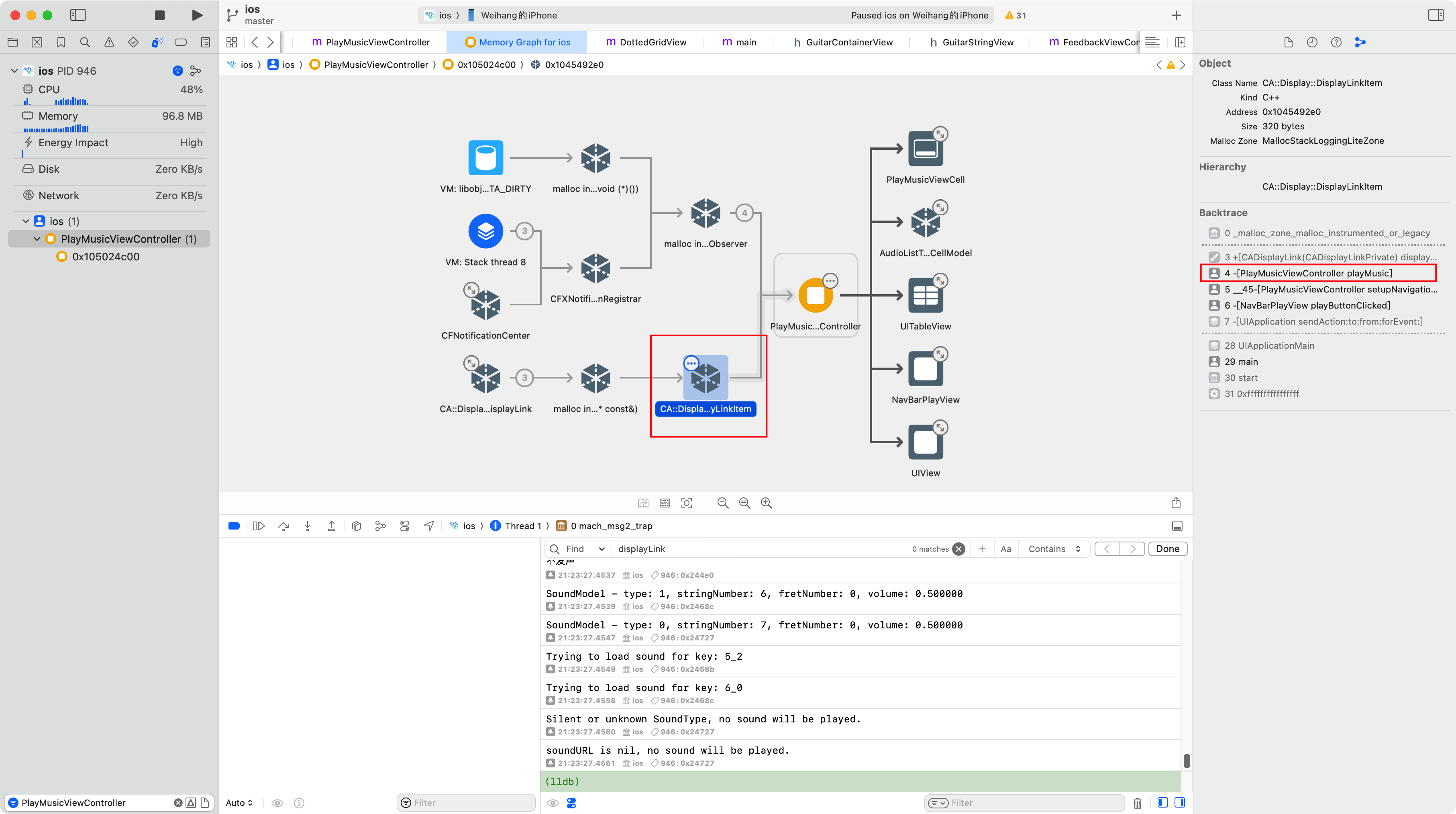The width and height of the screenshot is (1456, 814).
Task: Select the UITableView node
Action: point(925,295)
